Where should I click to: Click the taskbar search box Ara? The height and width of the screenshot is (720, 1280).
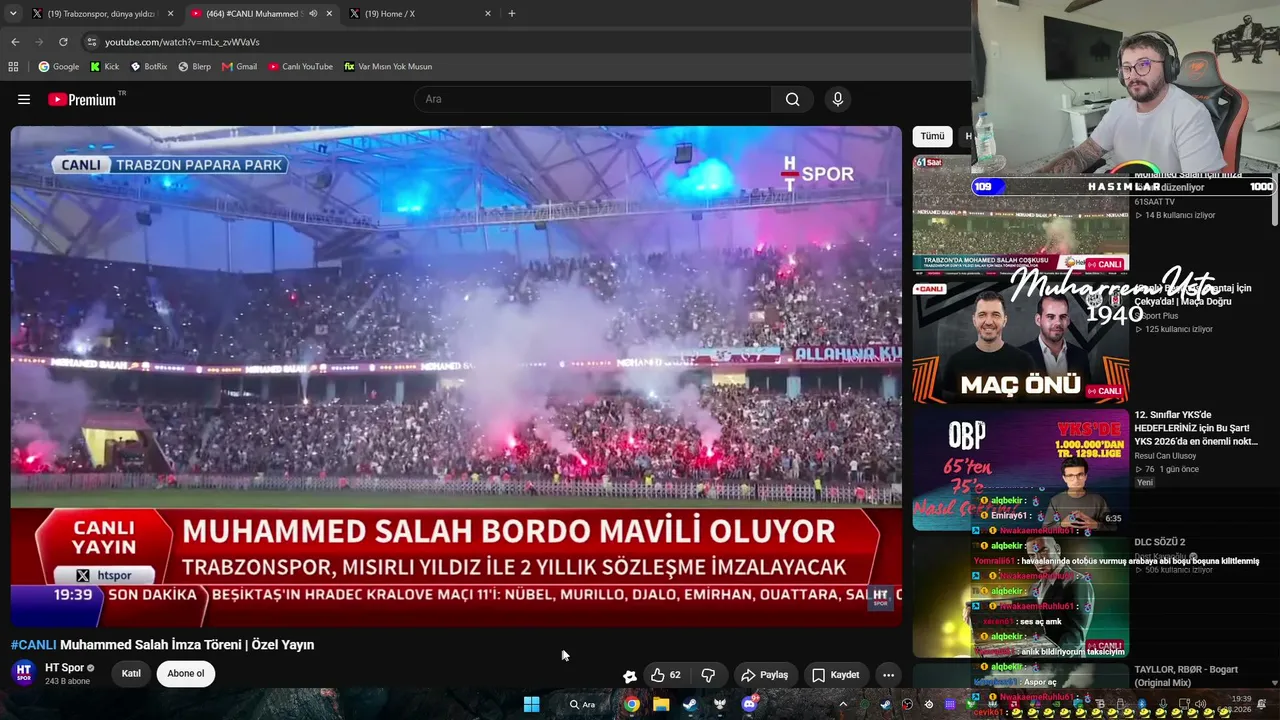(585, 704)
